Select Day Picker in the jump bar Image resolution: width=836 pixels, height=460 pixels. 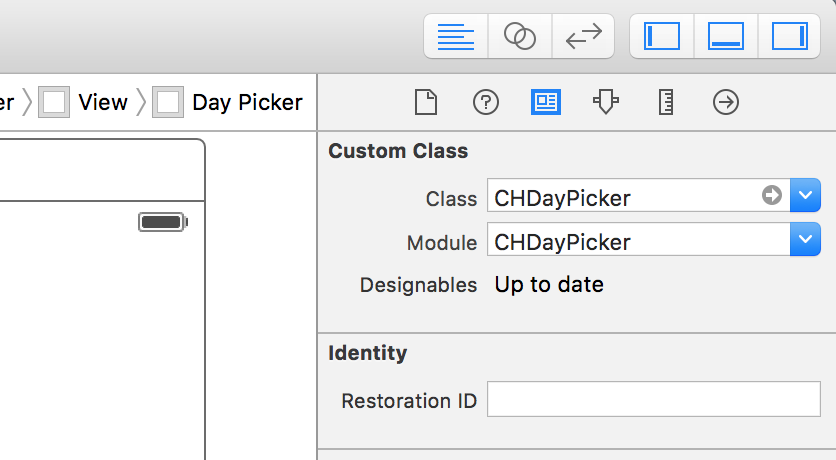point(247,102)
